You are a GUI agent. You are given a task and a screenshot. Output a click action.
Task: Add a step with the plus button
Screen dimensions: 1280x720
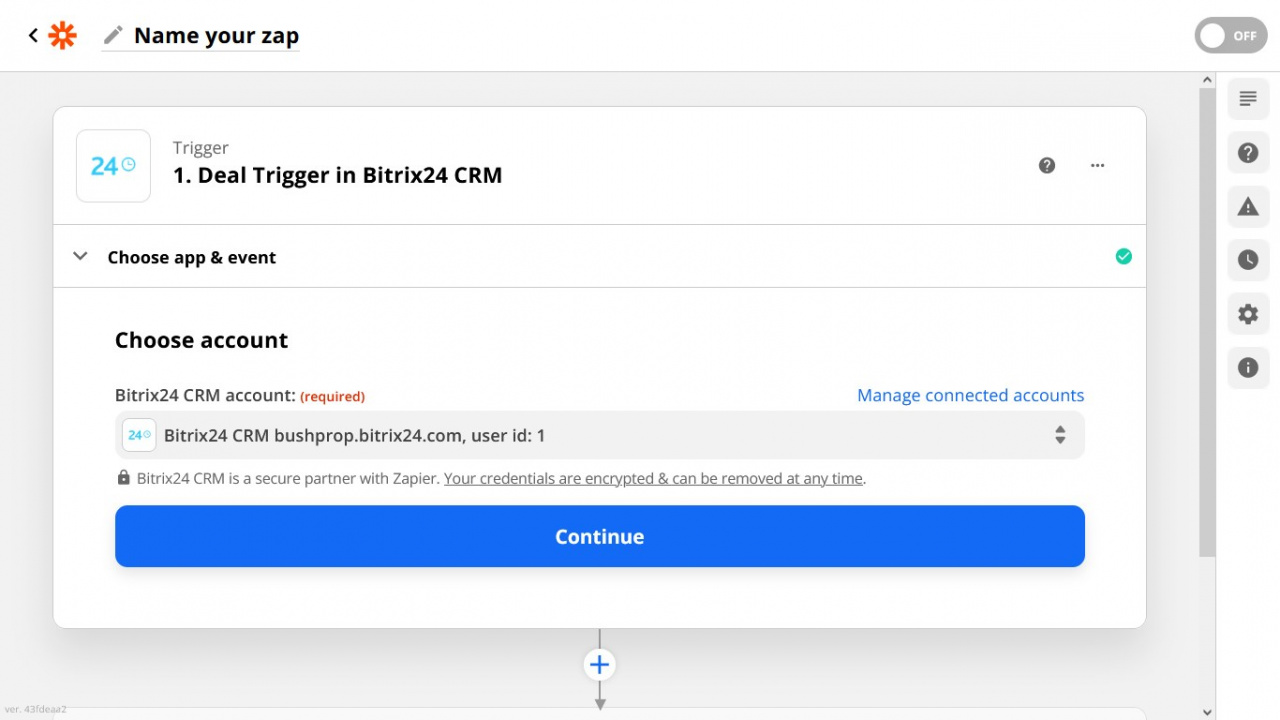click(599, 665)
